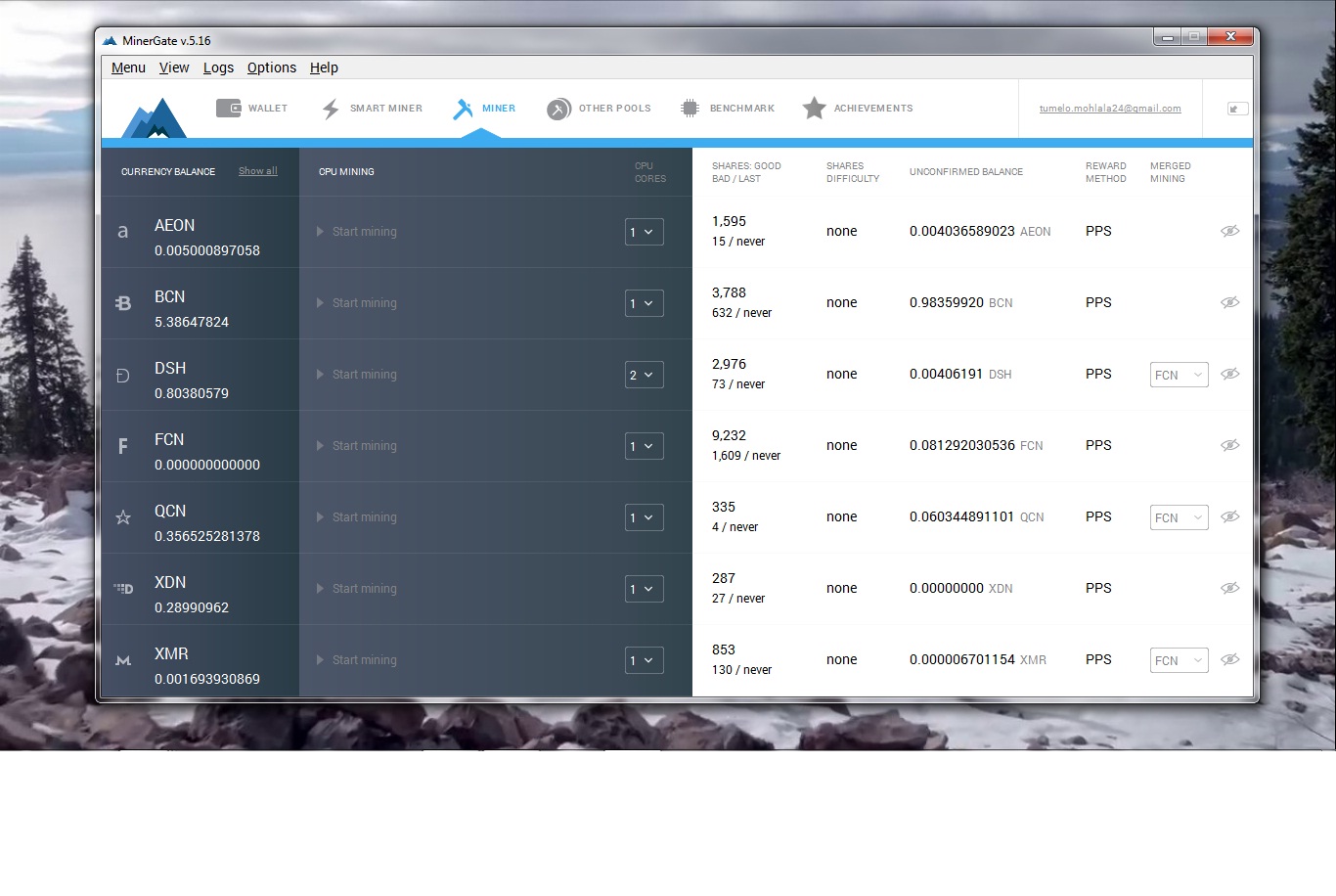This screenshot has height=896, width=1336.
Task: Start mining QCN
Action: [x=357, y=517]
